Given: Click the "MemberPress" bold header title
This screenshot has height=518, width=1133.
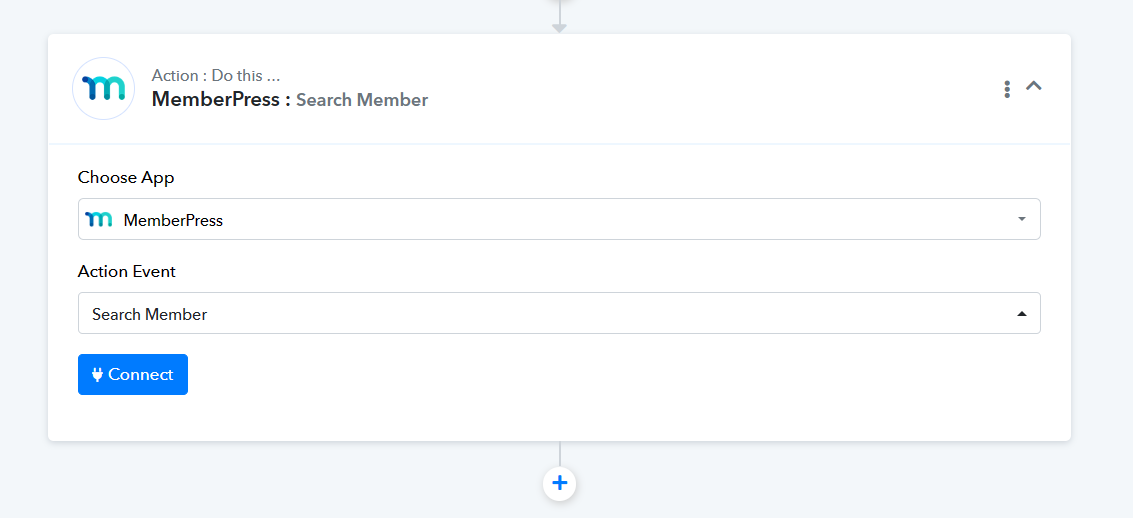Looking at the screenshot, I should coord(215,100).
